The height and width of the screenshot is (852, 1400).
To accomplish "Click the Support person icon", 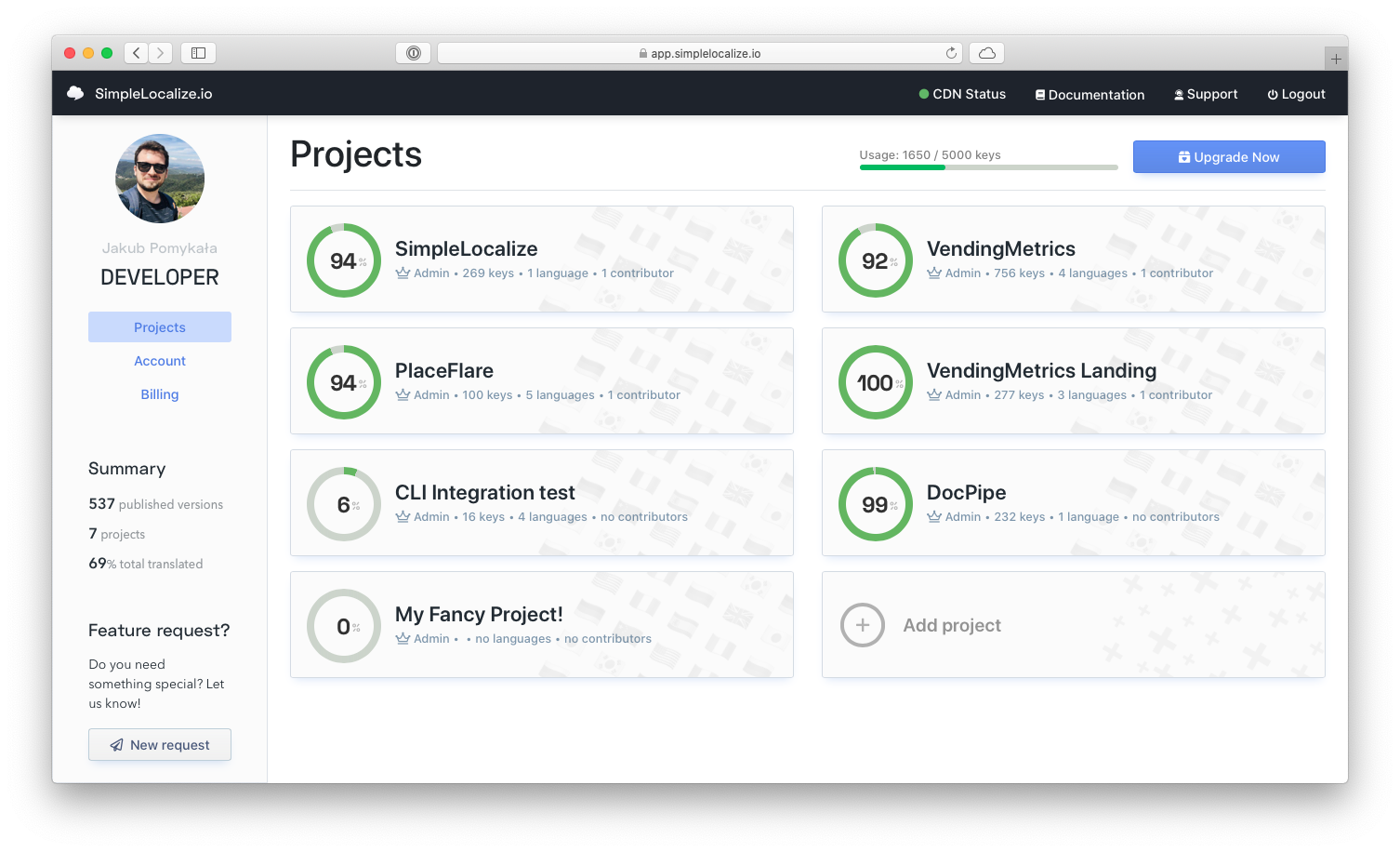I will pyautogui.click(x=1179, y=95).
